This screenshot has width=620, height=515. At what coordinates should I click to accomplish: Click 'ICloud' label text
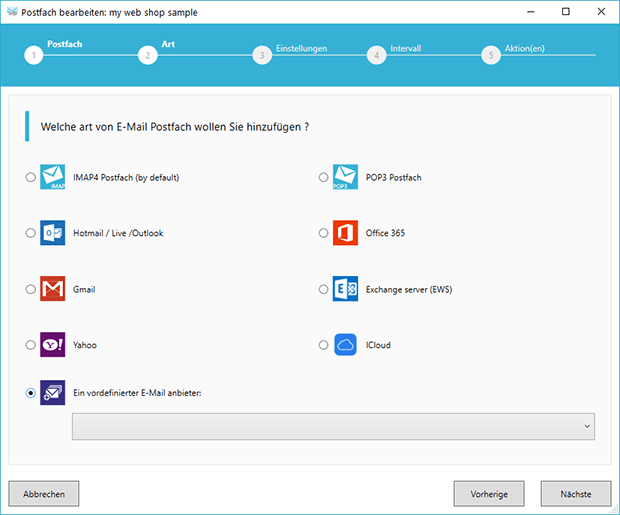(378, 345)
